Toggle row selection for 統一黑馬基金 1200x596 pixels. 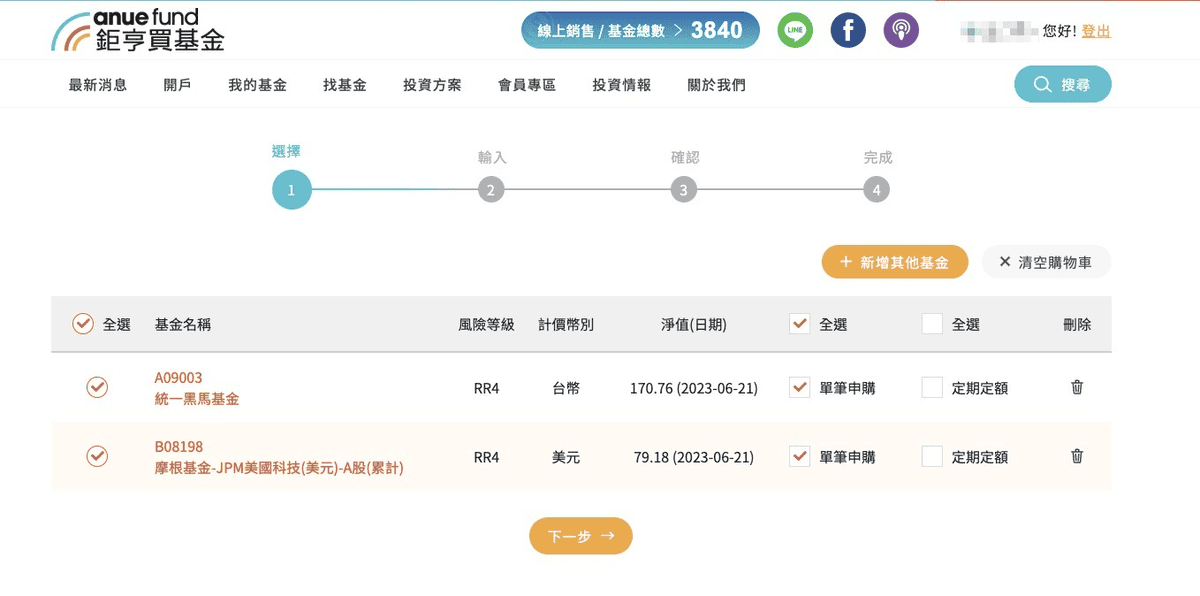pyautogui.click(x=97, y=387)
